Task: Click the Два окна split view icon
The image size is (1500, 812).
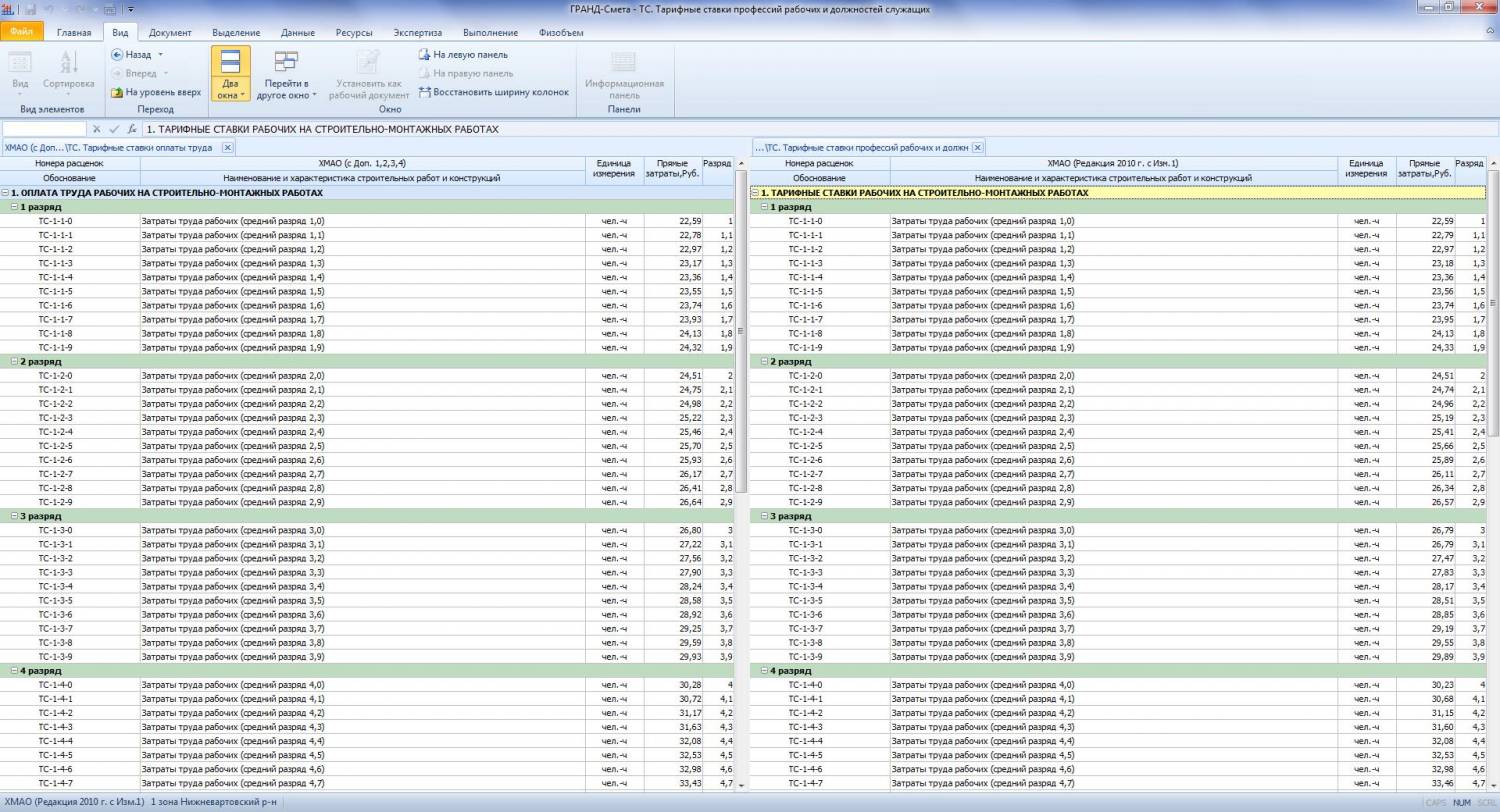Action: (230, 62)
